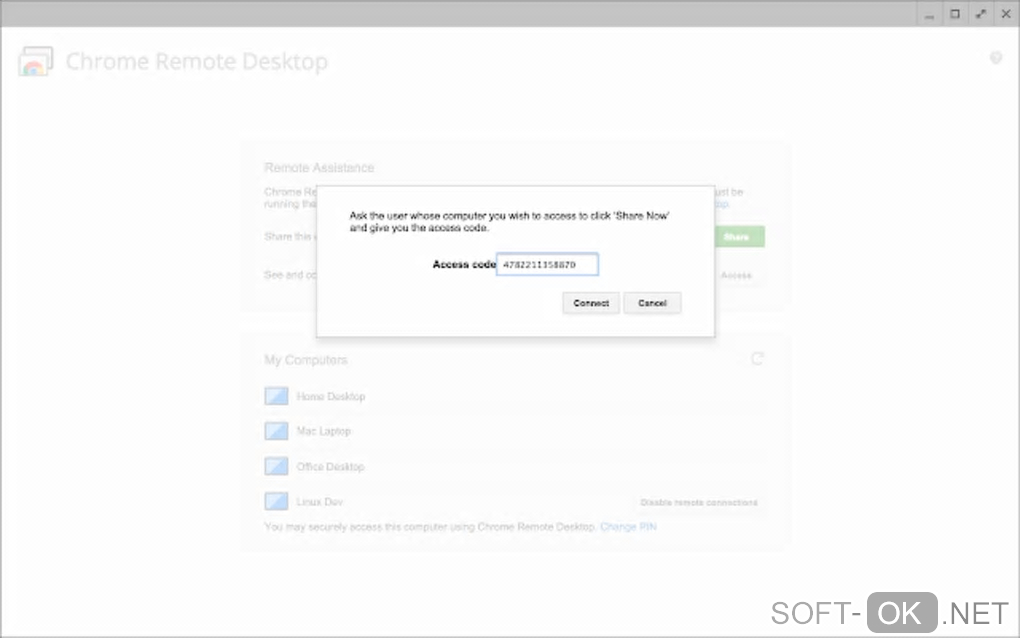Toggle fullscreen with the diagonal arrows icon
1020x638 pixels.
(x=980, y=14)
